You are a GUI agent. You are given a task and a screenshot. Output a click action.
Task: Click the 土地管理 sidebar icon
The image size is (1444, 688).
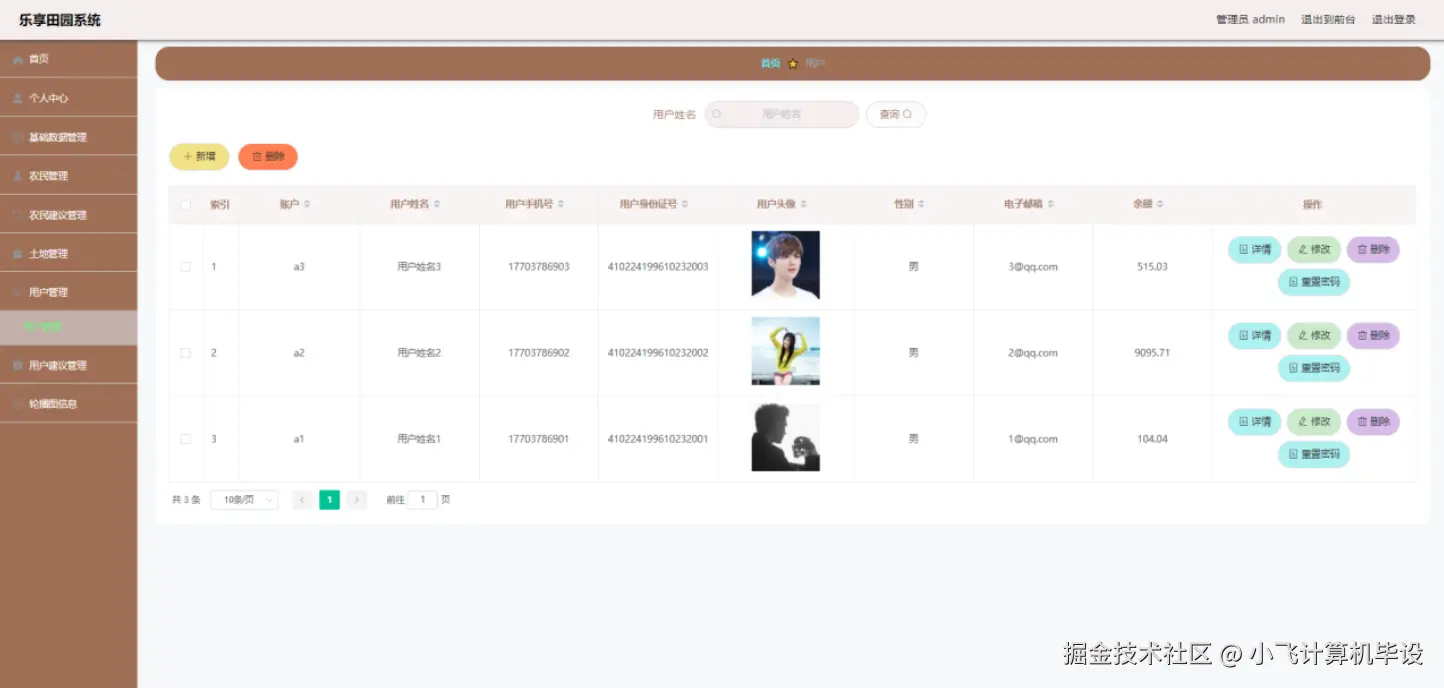pos(18,254)
